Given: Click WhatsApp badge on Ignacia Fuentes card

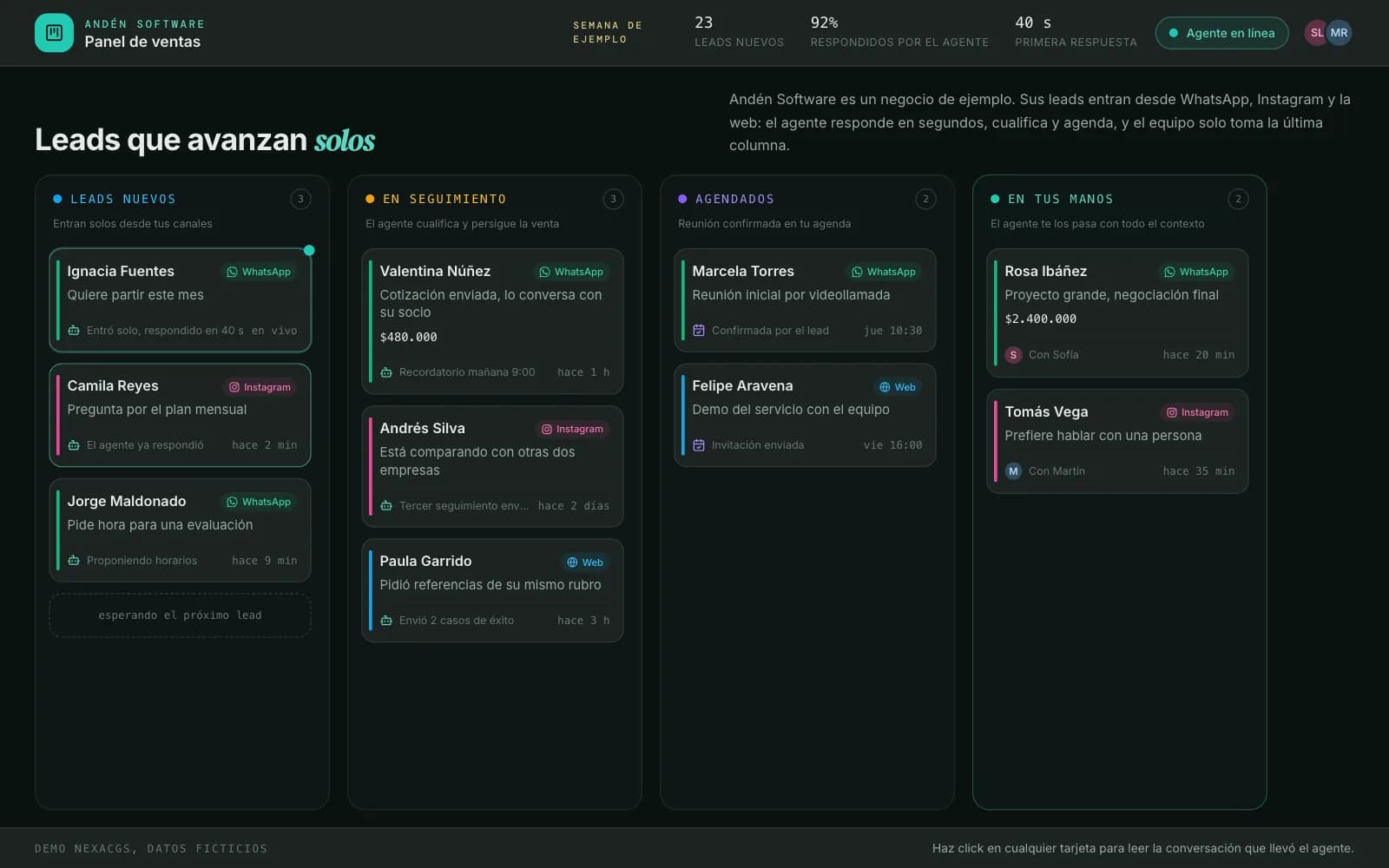Looking at the screenshot, I should click(x=259, y=272).
